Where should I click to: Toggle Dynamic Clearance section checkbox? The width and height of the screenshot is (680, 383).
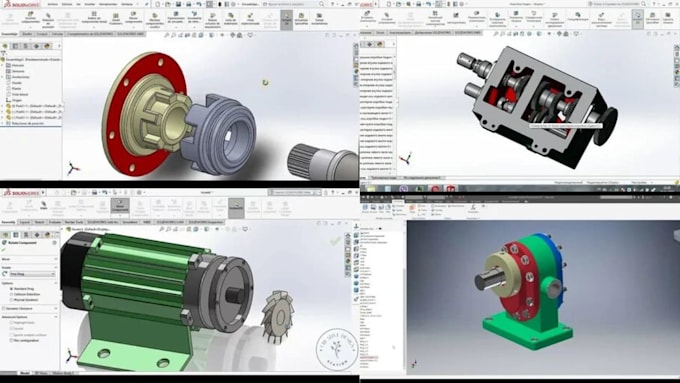4,308
